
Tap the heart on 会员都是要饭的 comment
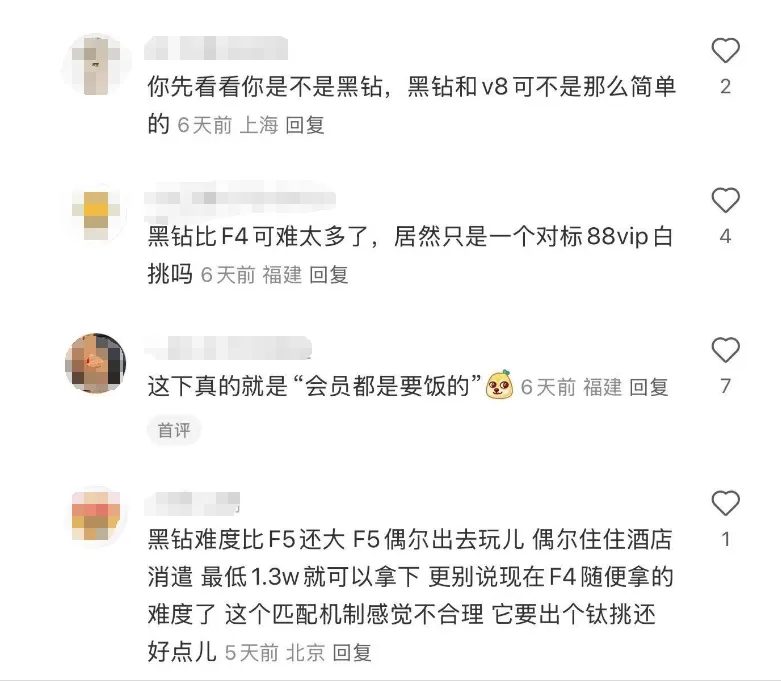(x=725, y=349)
